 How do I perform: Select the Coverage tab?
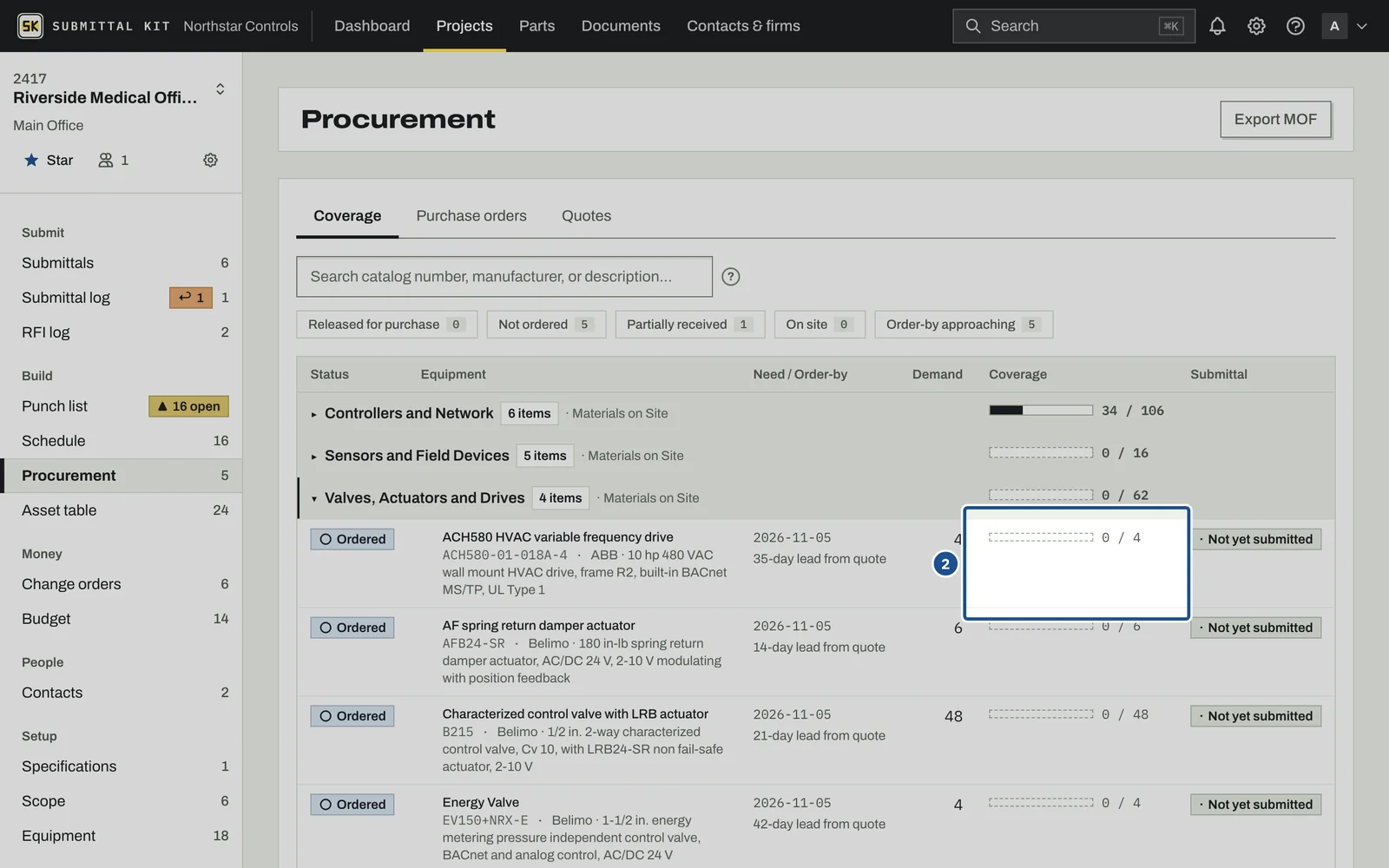click(347, 215)
